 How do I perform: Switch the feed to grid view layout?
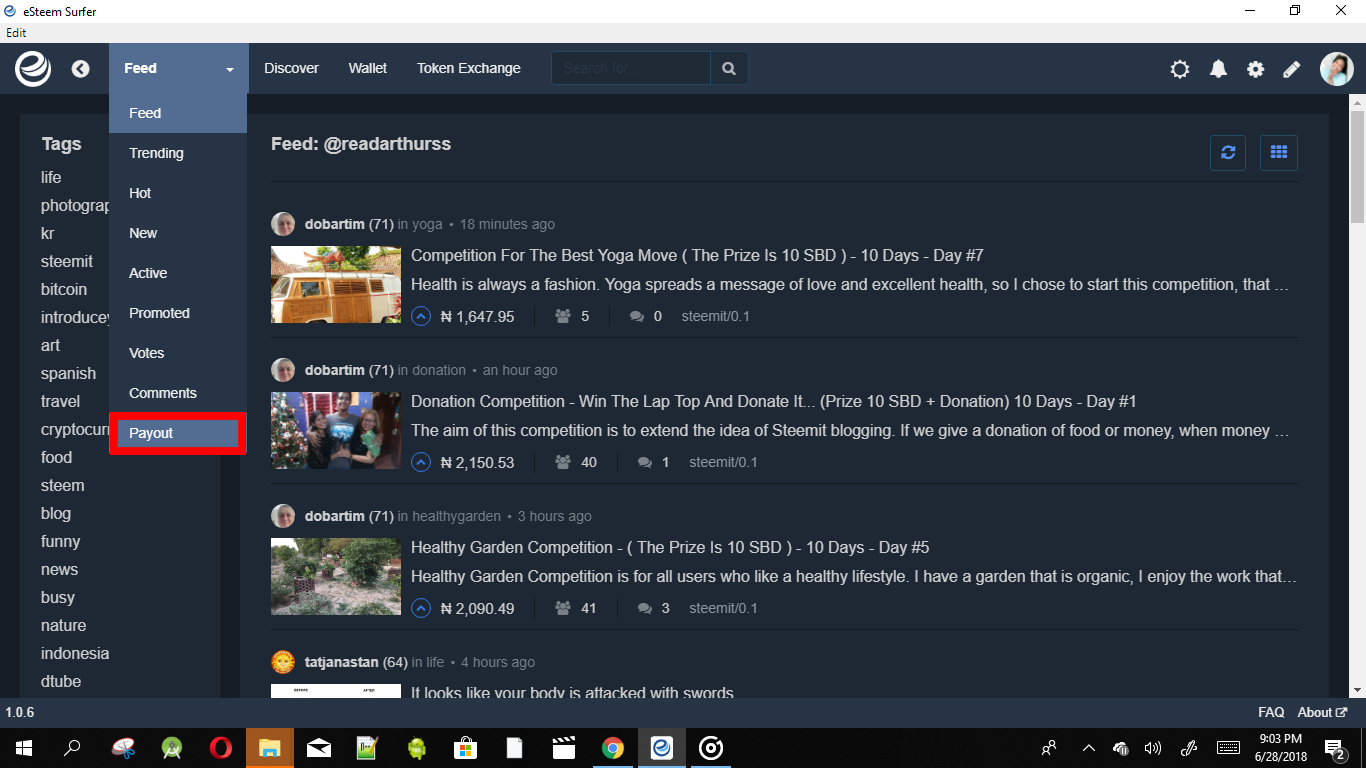pos(1279,152)
